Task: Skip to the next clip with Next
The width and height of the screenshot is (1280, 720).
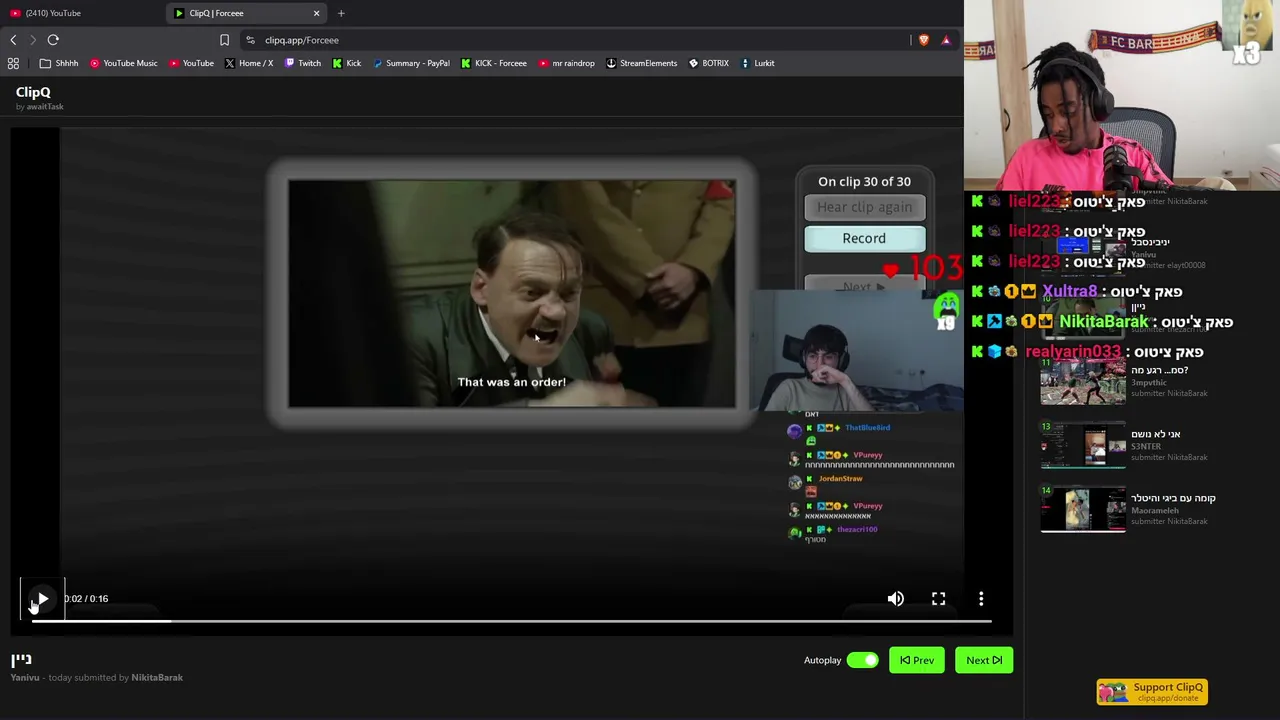Action: 984,660
